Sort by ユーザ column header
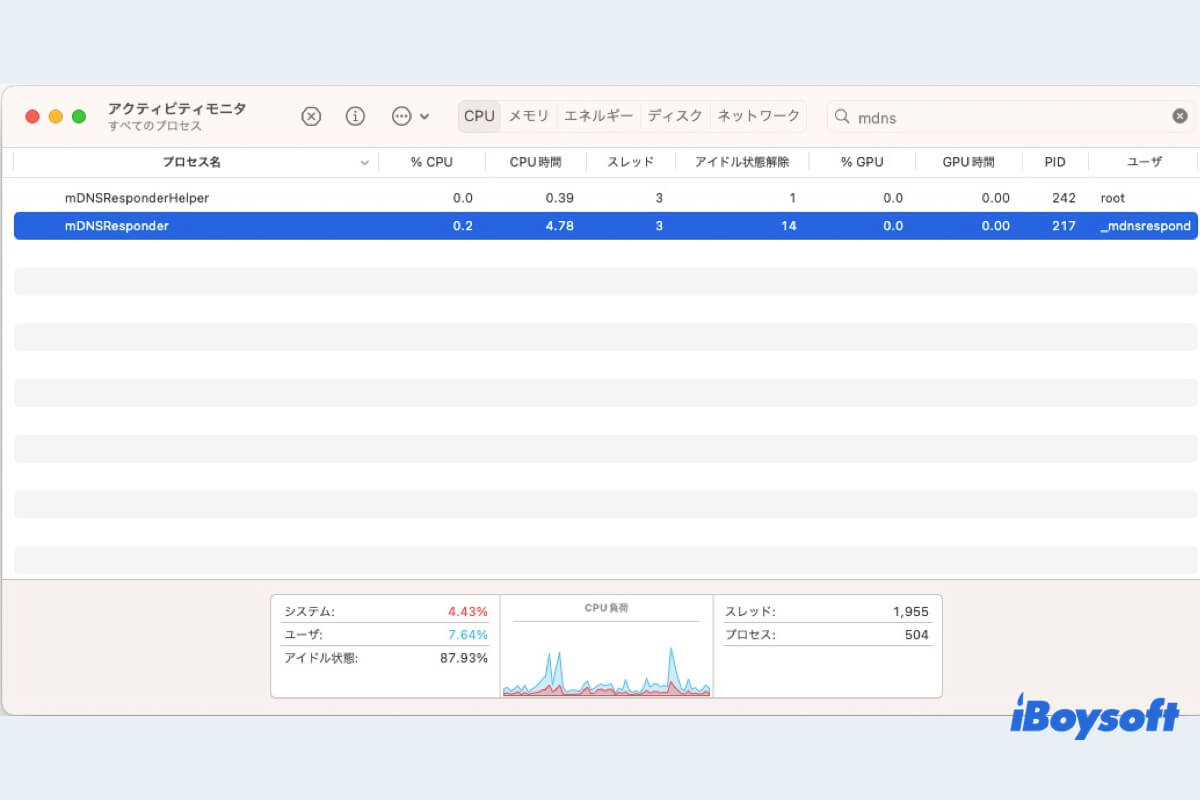 1144,162
